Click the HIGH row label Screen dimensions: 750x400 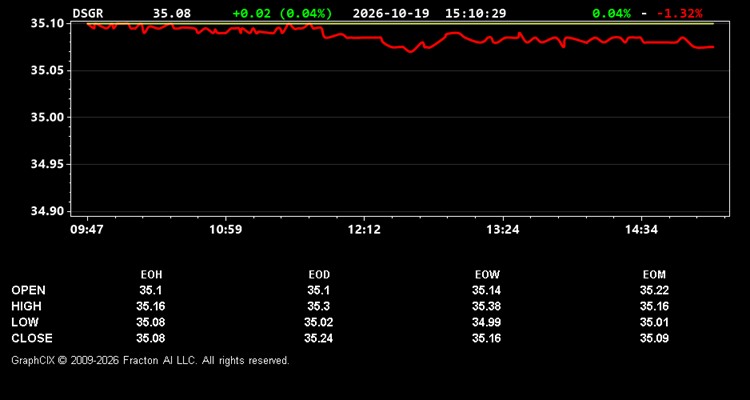[26, 306]
